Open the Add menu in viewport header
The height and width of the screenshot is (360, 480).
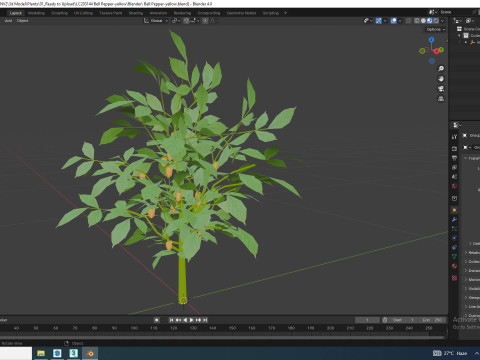(8, 21)
